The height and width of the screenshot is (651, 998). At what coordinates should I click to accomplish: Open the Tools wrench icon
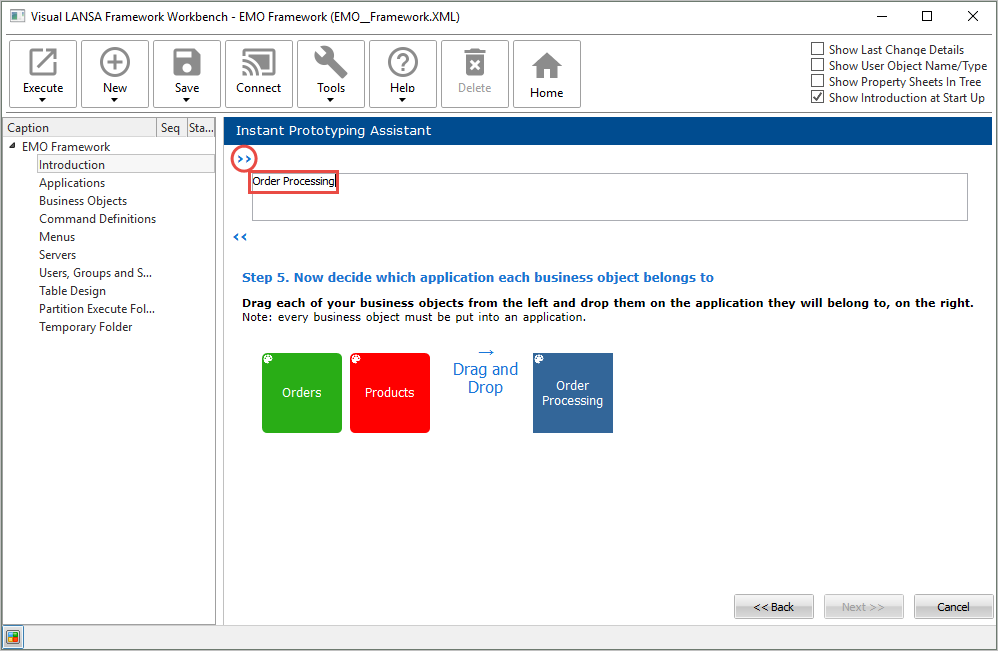click(x=330, y=62)
